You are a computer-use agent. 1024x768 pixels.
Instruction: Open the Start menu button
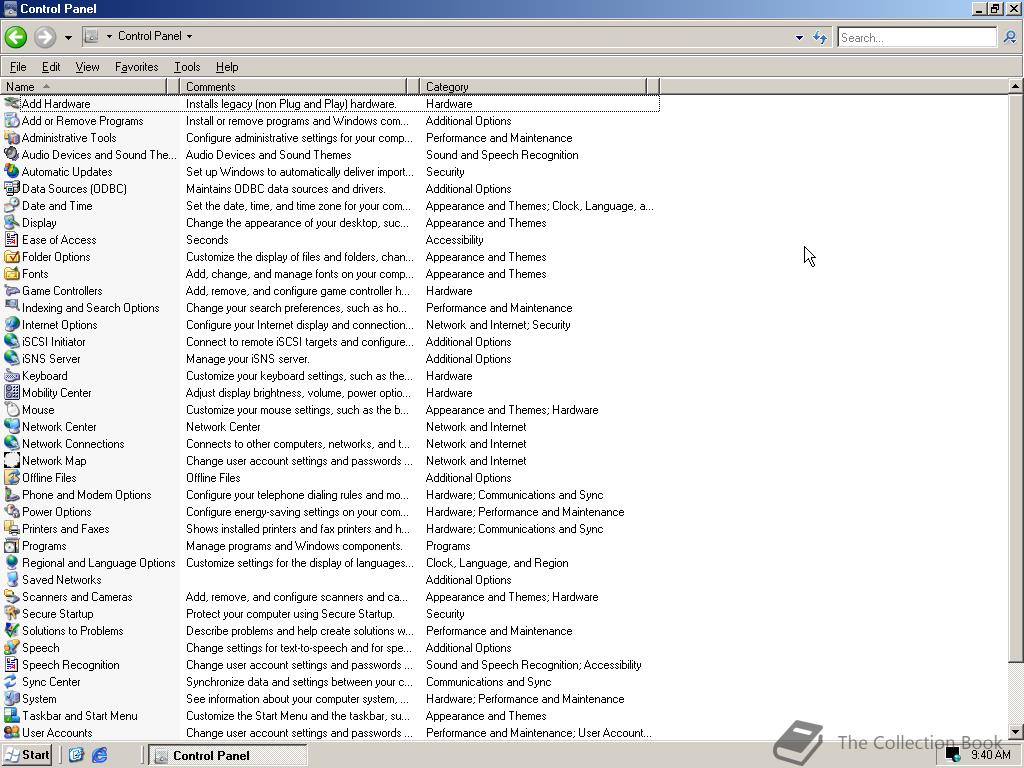click(27, 755)
